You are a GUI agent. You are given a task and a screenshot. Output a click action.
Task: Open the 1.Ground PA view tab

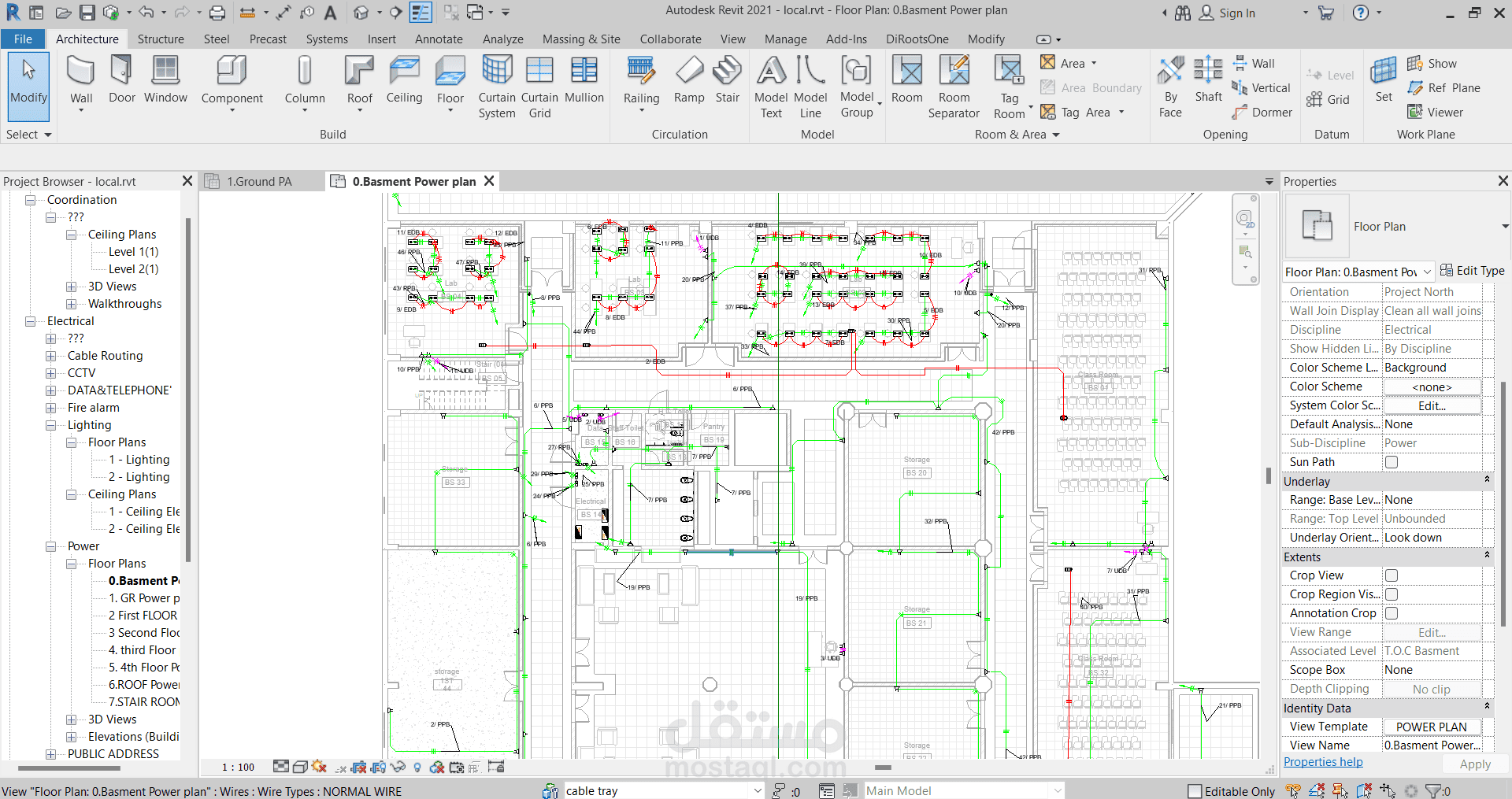(x=259, y=182)
